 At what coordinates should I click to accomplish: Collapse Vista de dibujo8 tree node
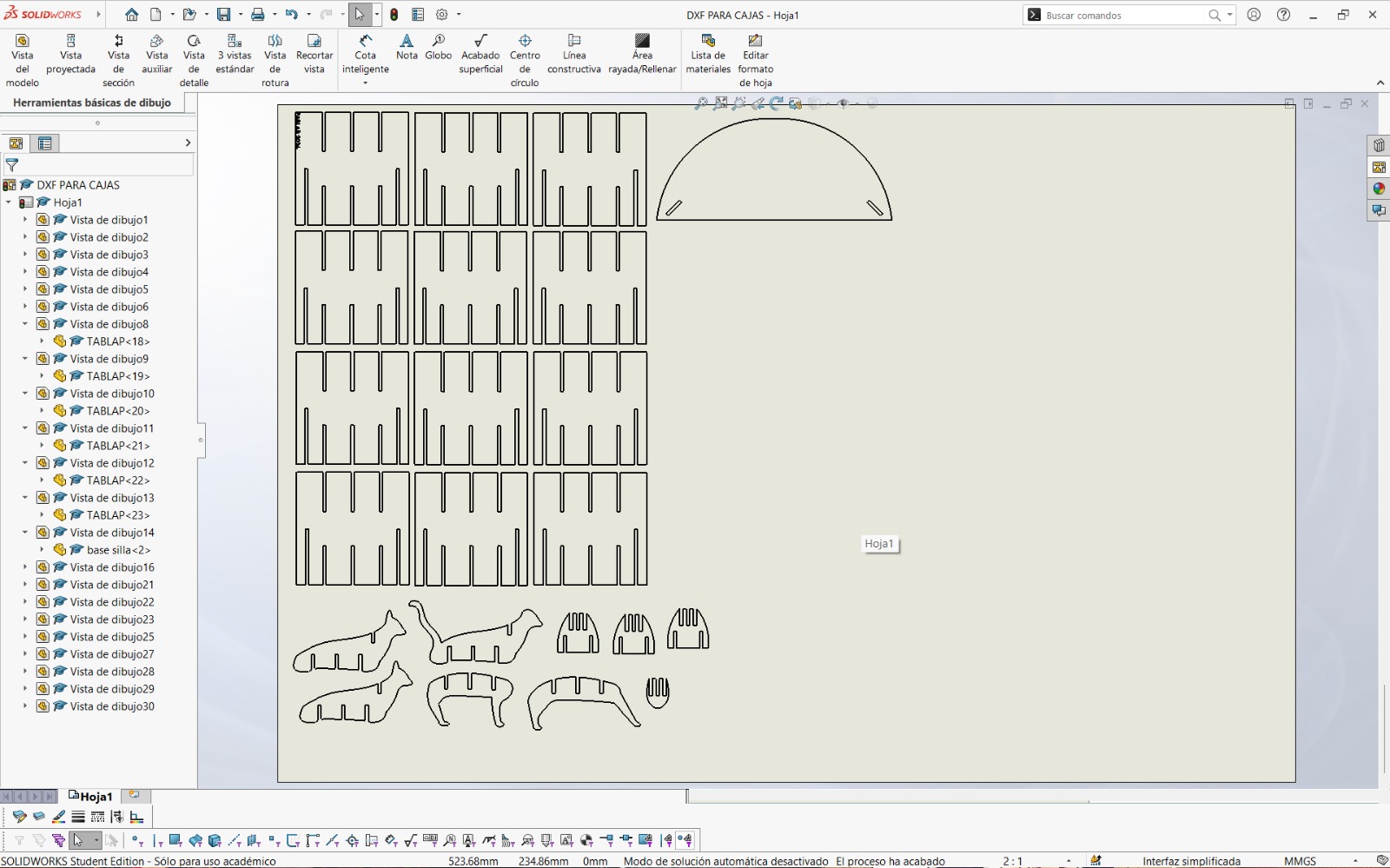click(x=25, y=324)
